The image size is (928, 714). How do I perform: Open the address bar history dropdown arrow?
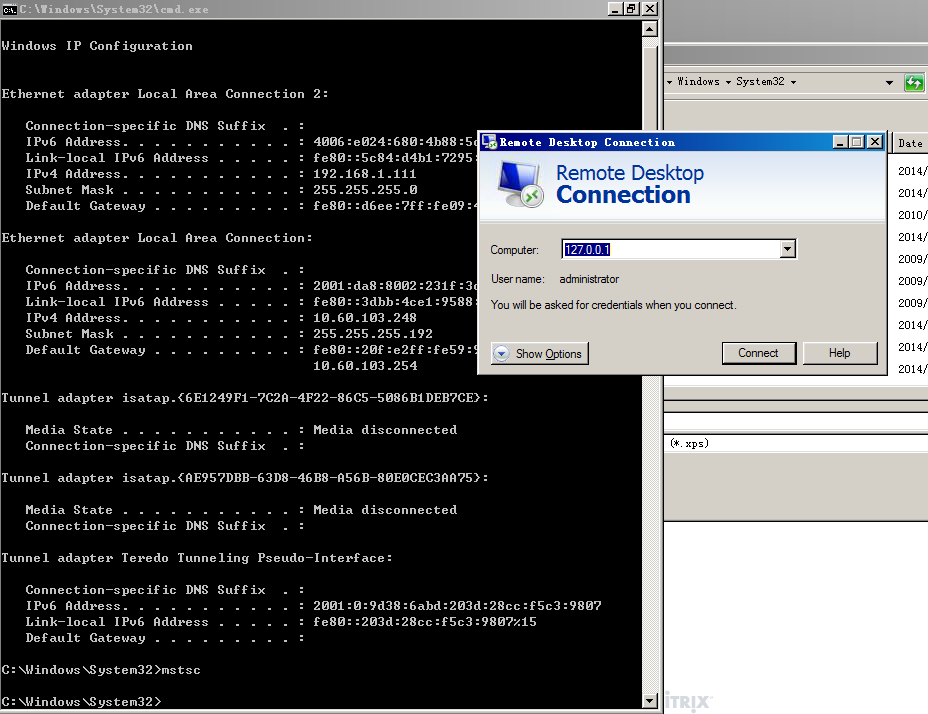click(x=889, y=82)
